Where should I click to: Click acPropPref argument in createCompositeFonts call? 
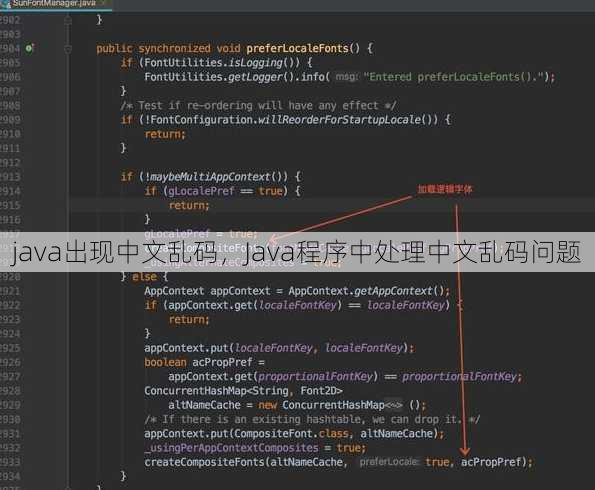click(x=491, y=462)
